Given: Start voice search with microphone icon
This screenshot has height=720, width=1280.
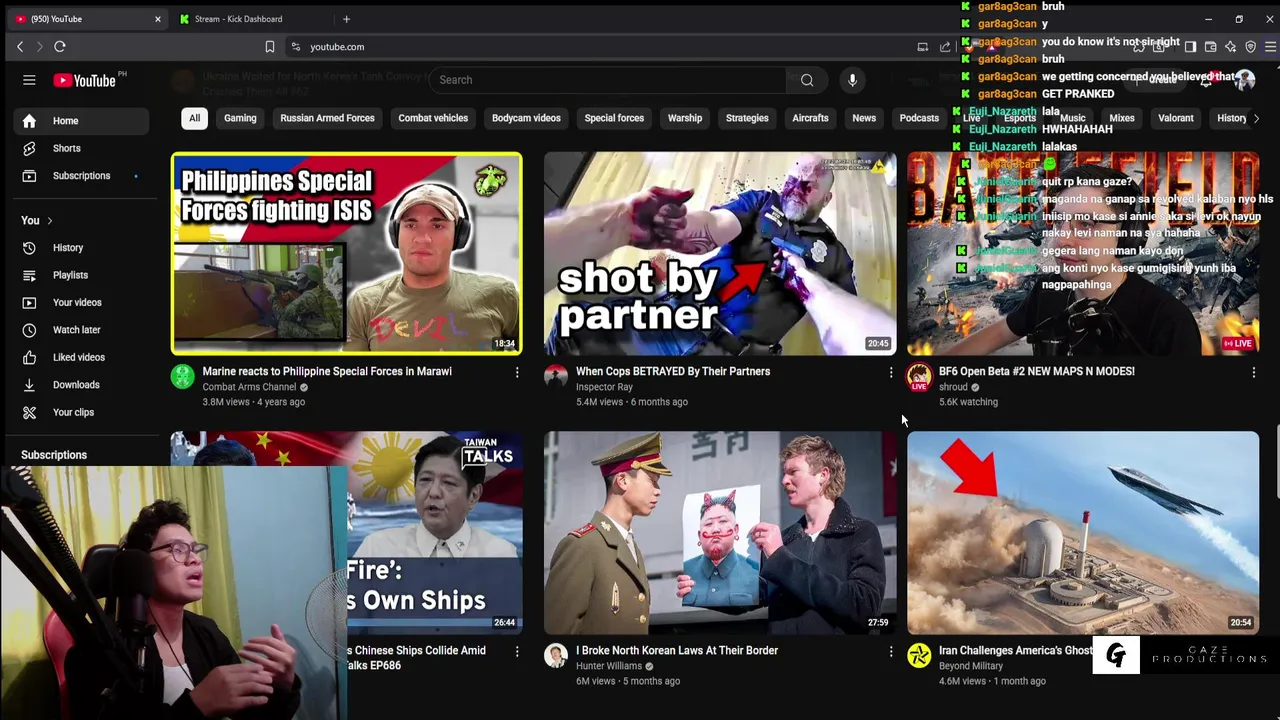Looking at the screenshot, I should (x=852, y=80).
